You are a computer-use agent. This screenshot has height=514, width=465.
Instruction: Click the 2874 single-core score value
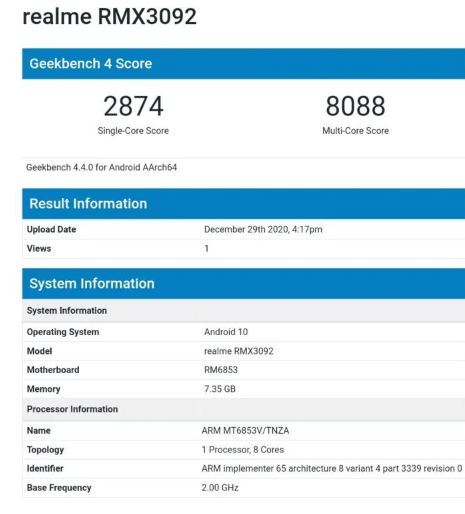133,106
